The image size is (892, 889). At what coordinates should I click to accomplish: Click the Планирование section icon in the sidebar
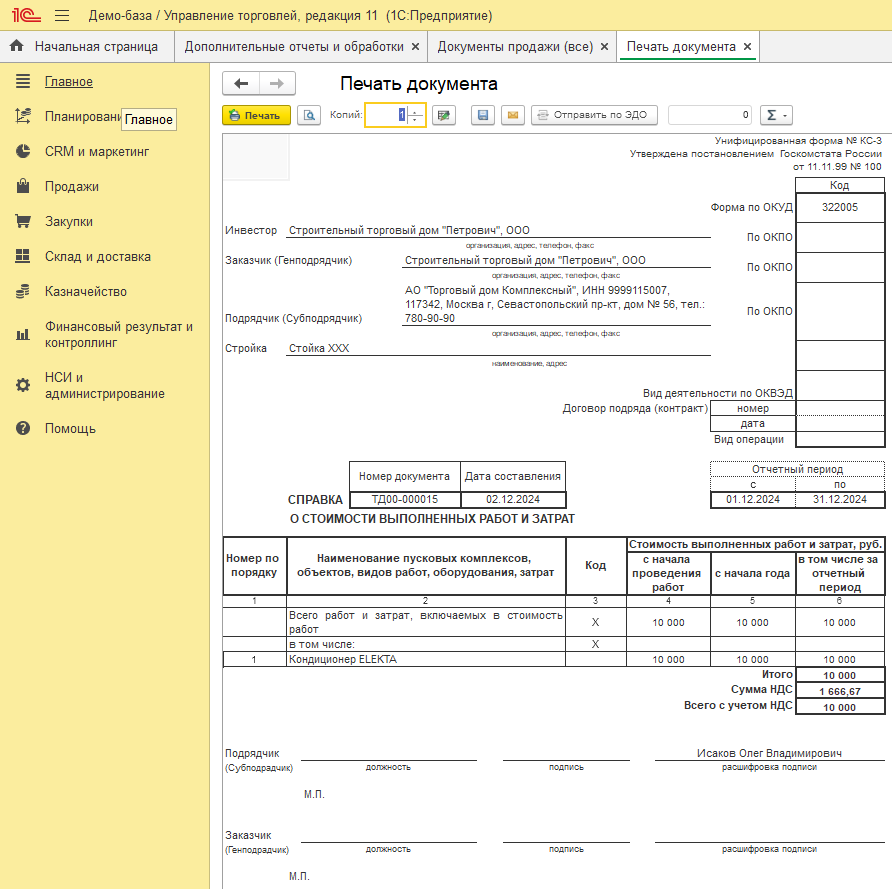click(23, 116)
